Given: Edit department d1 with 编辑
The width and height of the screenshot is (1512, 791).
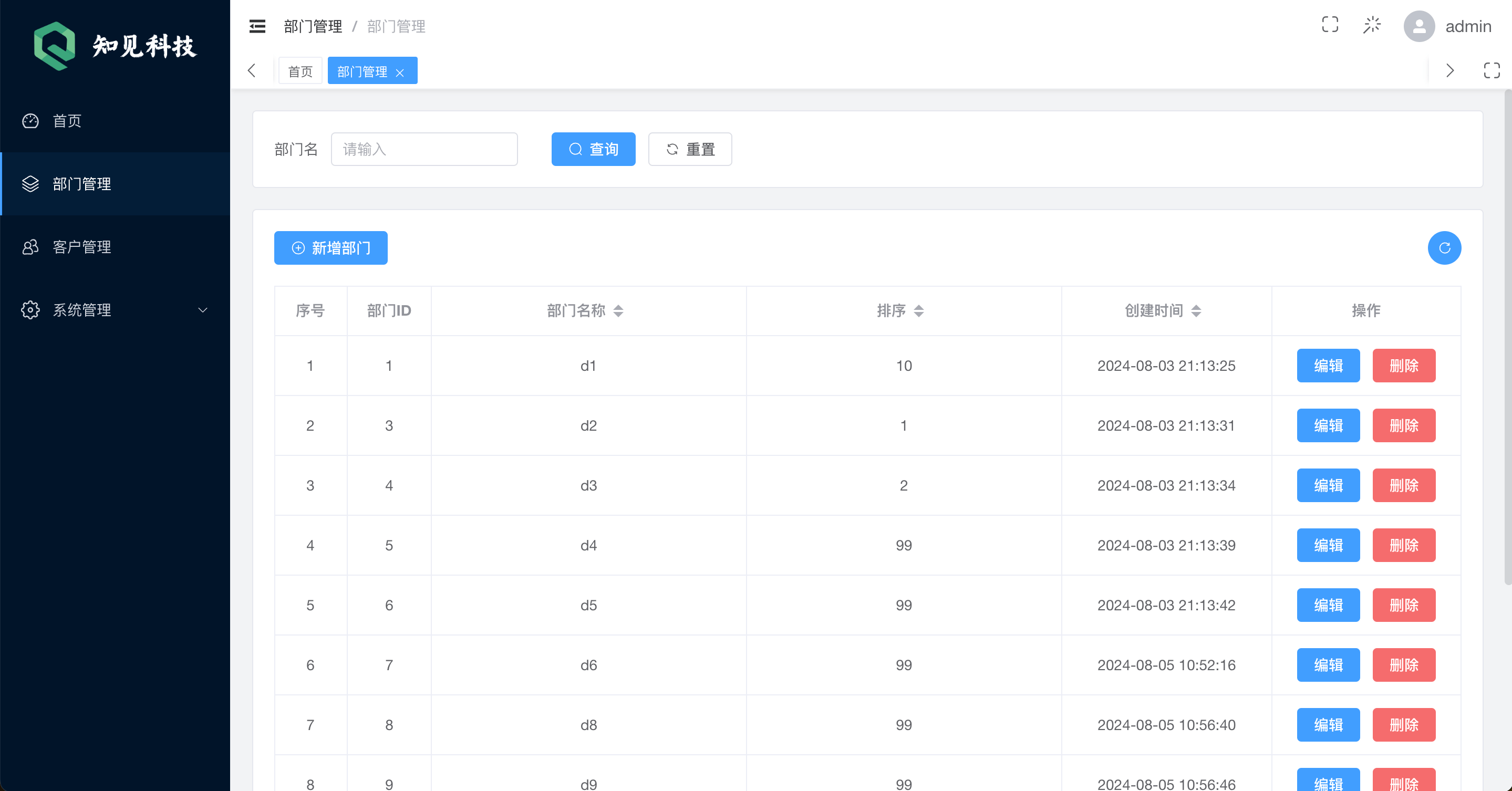Looking at the screenshot, I should click(x=1328, y=366).
